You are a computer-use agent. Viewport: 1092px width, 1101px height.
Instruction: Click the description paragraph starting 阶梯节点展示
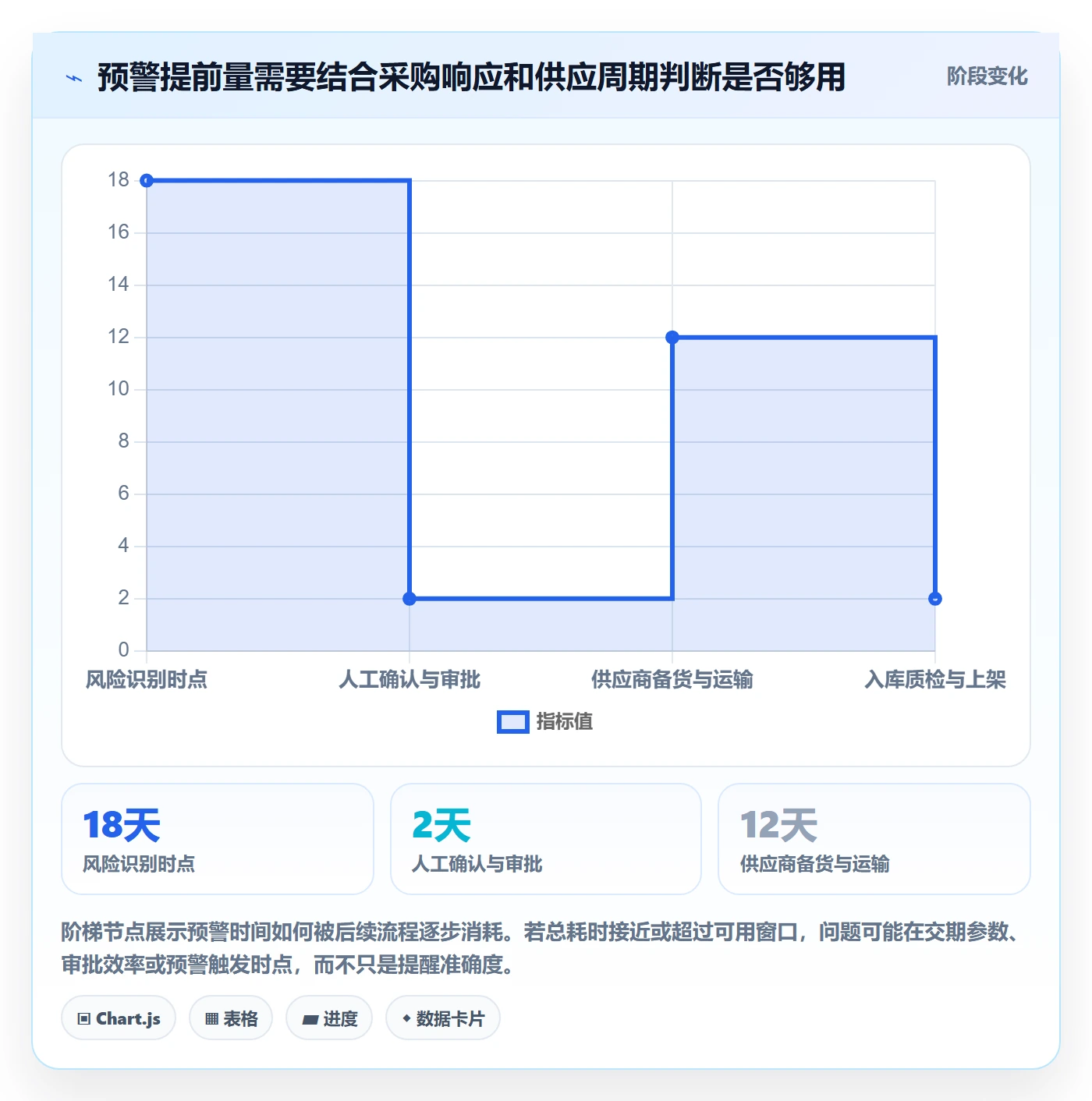(x=540, y=948)
